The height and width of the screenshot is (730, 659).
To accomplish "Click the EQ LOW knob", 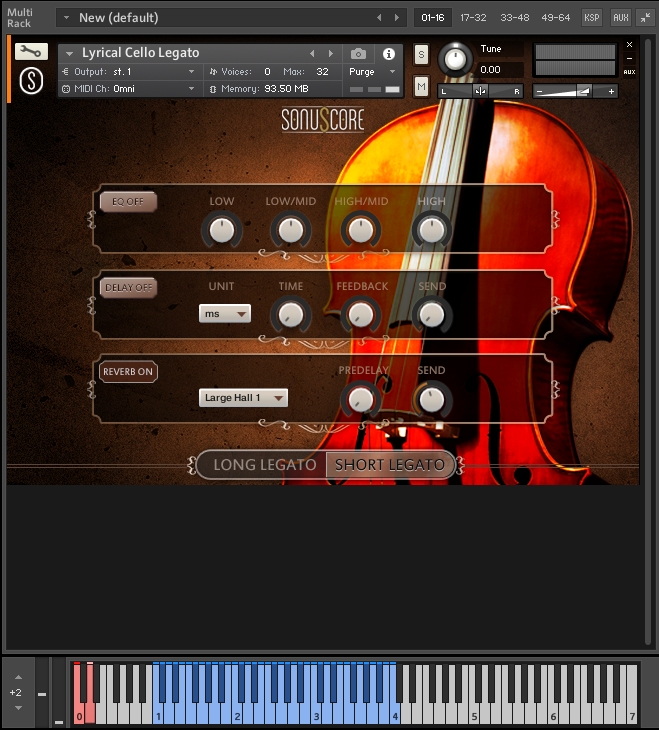I will (222, 230).
